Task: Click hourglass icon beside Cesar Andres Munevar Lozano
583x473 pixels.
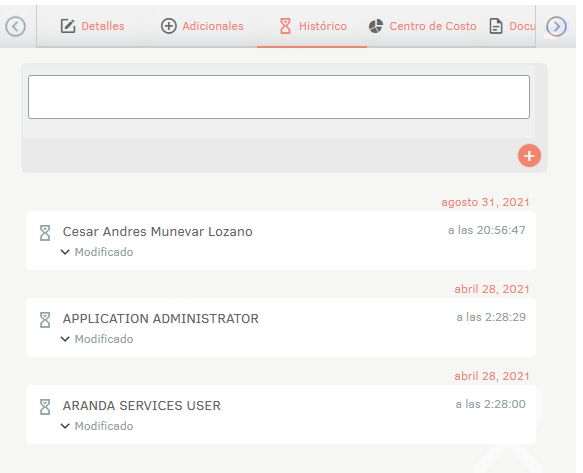Action: click(45, 233)
